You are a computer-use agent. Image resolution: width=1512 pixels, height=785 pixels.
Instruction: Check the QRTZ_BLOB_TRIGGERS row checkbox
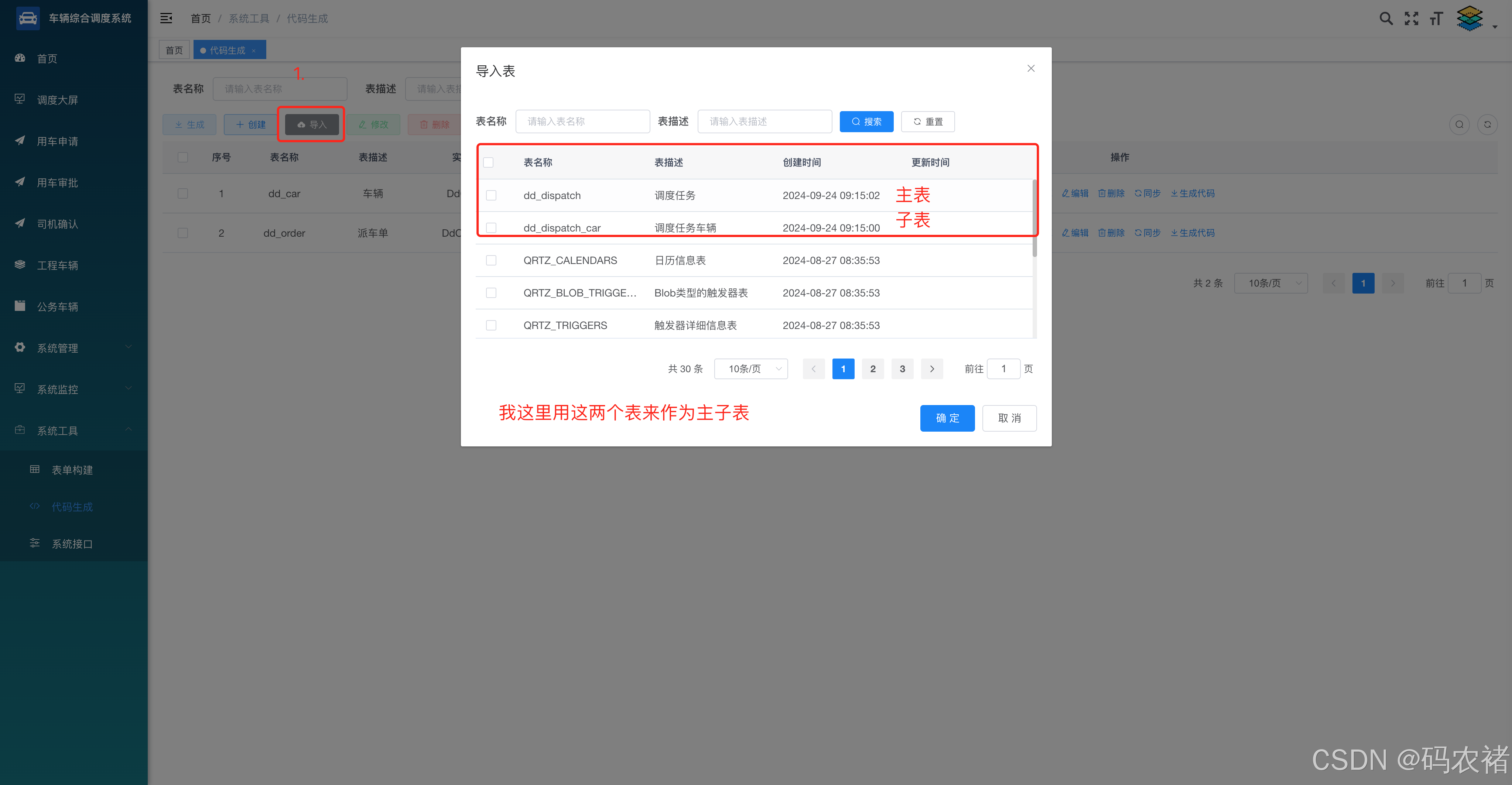point(491,293)
